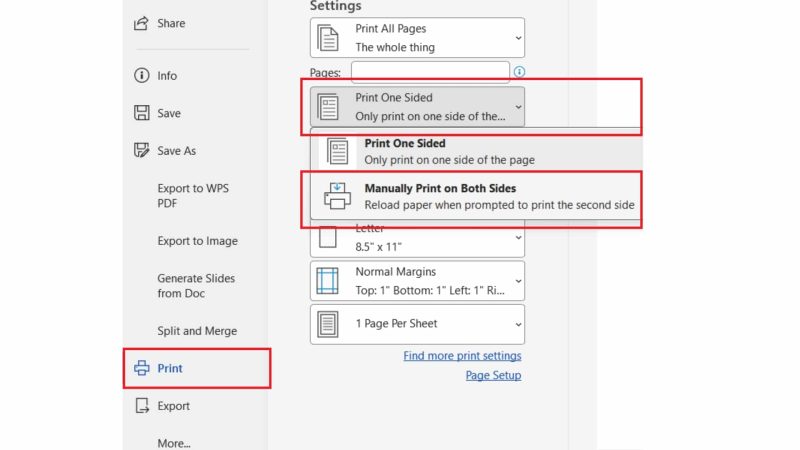Click the Normal Margins icon
This screenshot has height=450, width=800.
coord(327,281)
